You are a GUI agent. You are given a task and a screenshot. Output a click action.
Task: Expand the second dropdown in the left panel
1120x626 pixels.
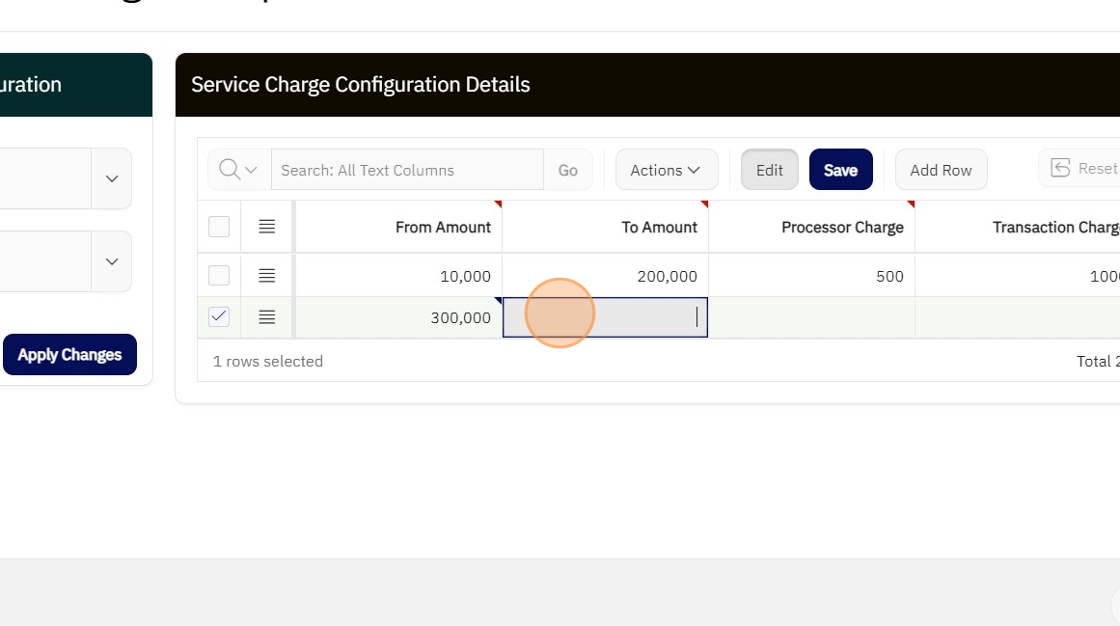[112, 261]
